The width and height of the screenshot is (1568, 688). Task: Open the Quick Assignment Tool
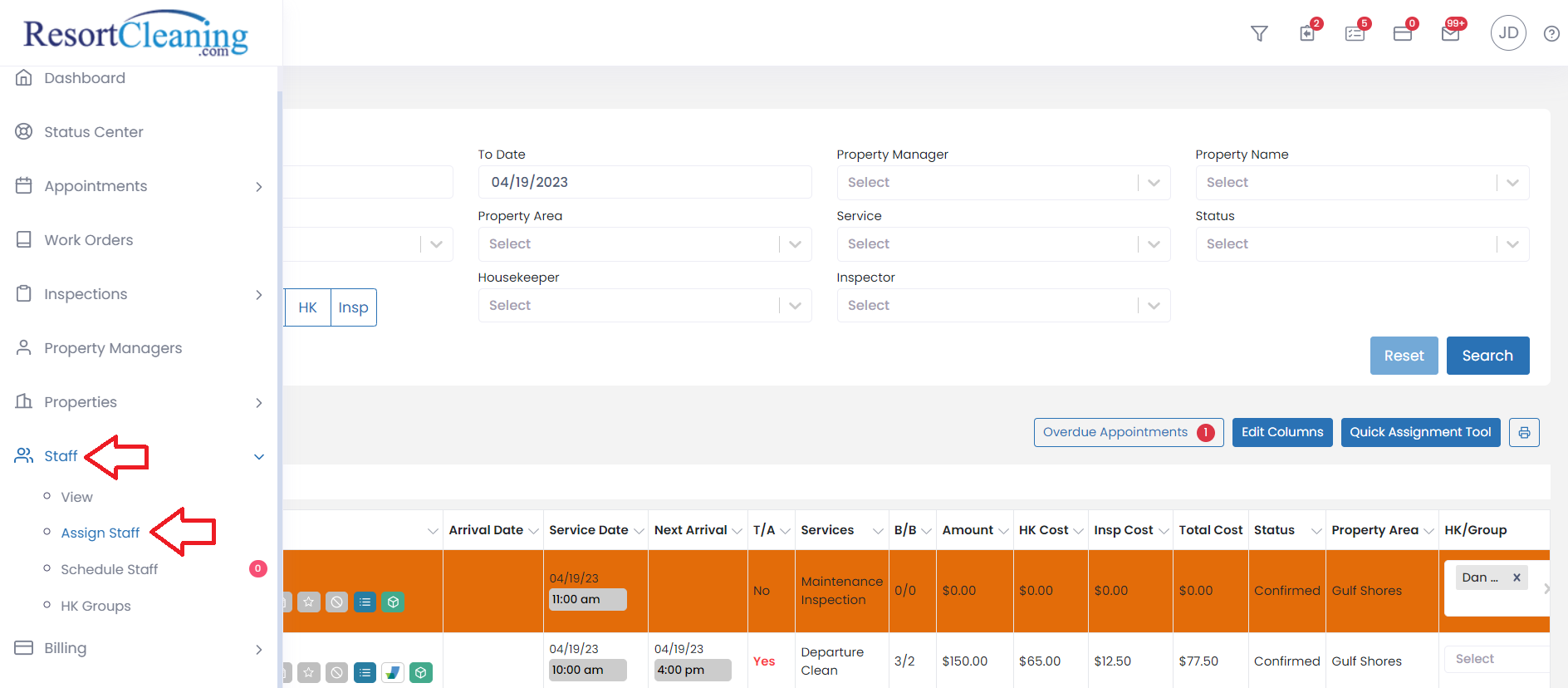[1419, 432]
